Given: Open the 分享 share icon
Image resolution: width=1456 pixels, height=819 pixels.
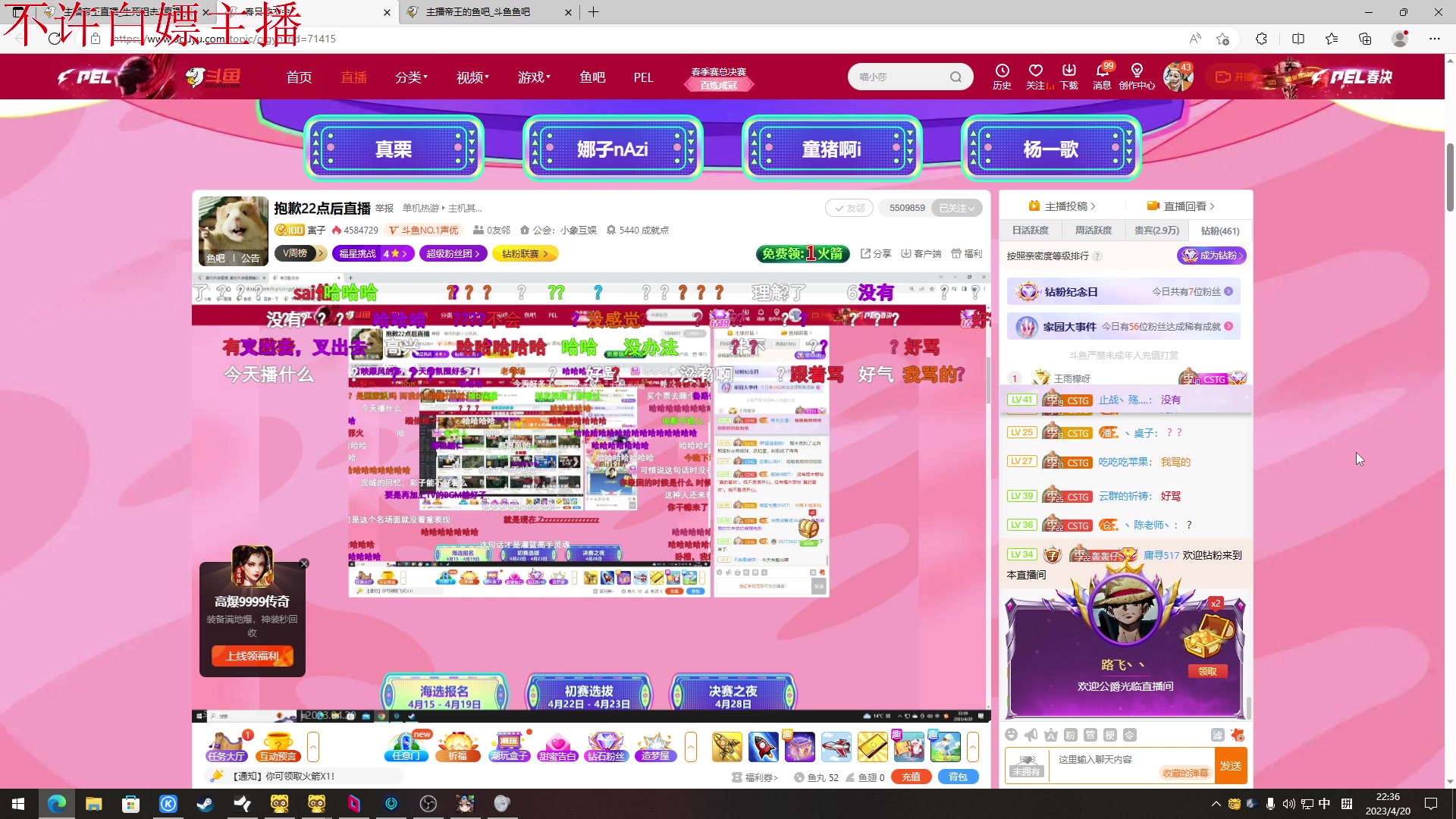Looking at the screenshot, I should coord(876,253).
